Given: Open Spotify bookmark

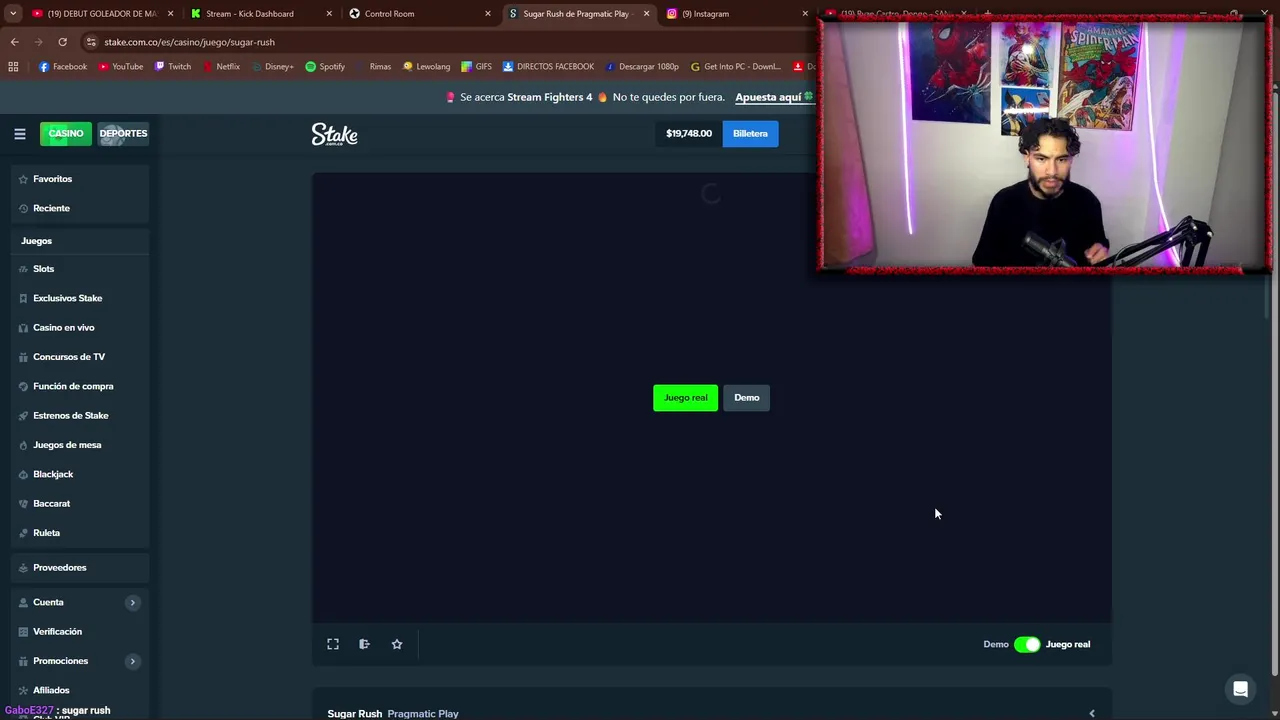Looking at the screenshot, I should coord(325,66).
